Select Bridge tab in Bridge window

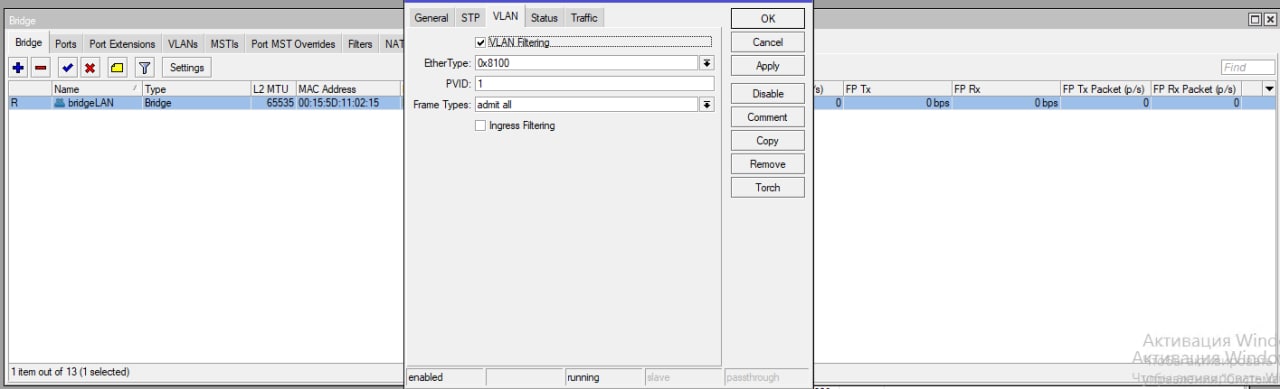click(x=29, y=43)
